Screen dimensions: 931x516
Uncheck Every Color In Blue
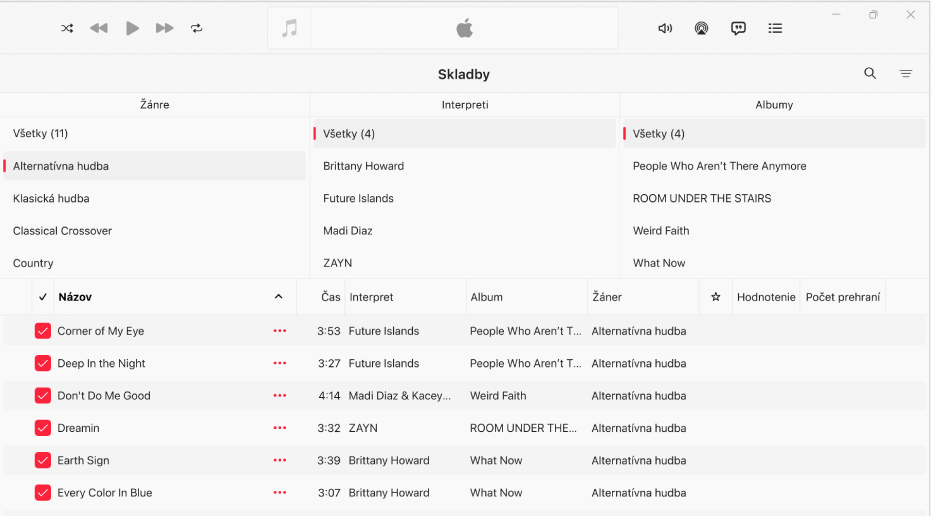(43, 492)
